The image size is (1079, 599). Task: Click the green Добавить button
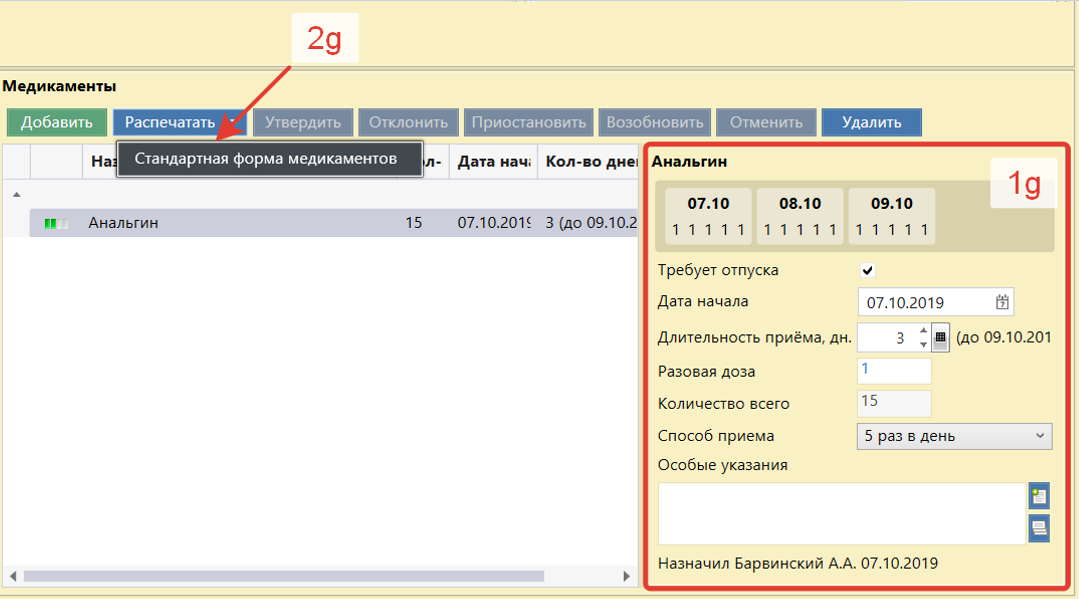(56, 122)
